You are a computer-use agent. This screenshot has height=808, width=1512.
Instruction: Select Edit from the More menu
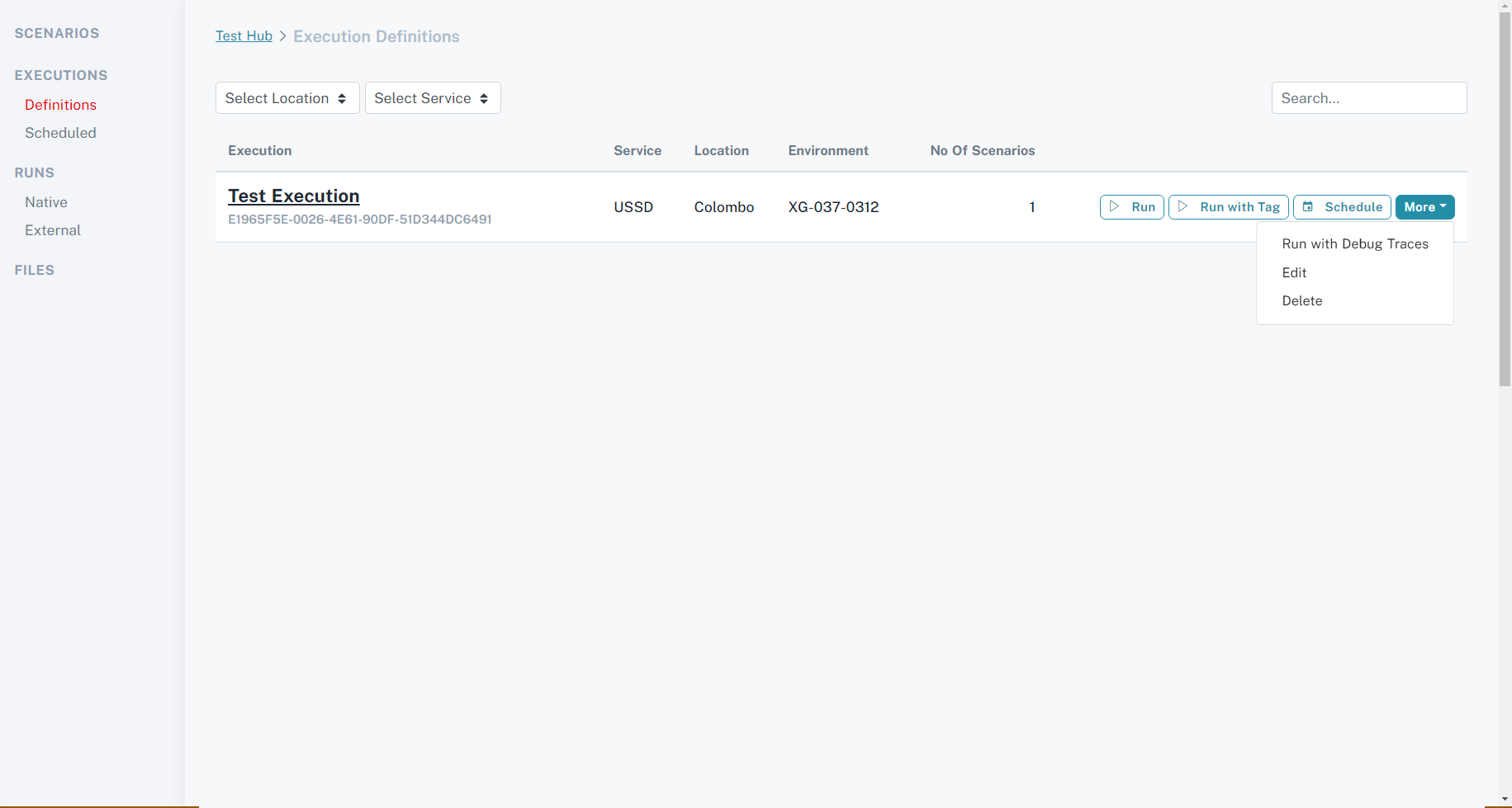click(1294, 273)
